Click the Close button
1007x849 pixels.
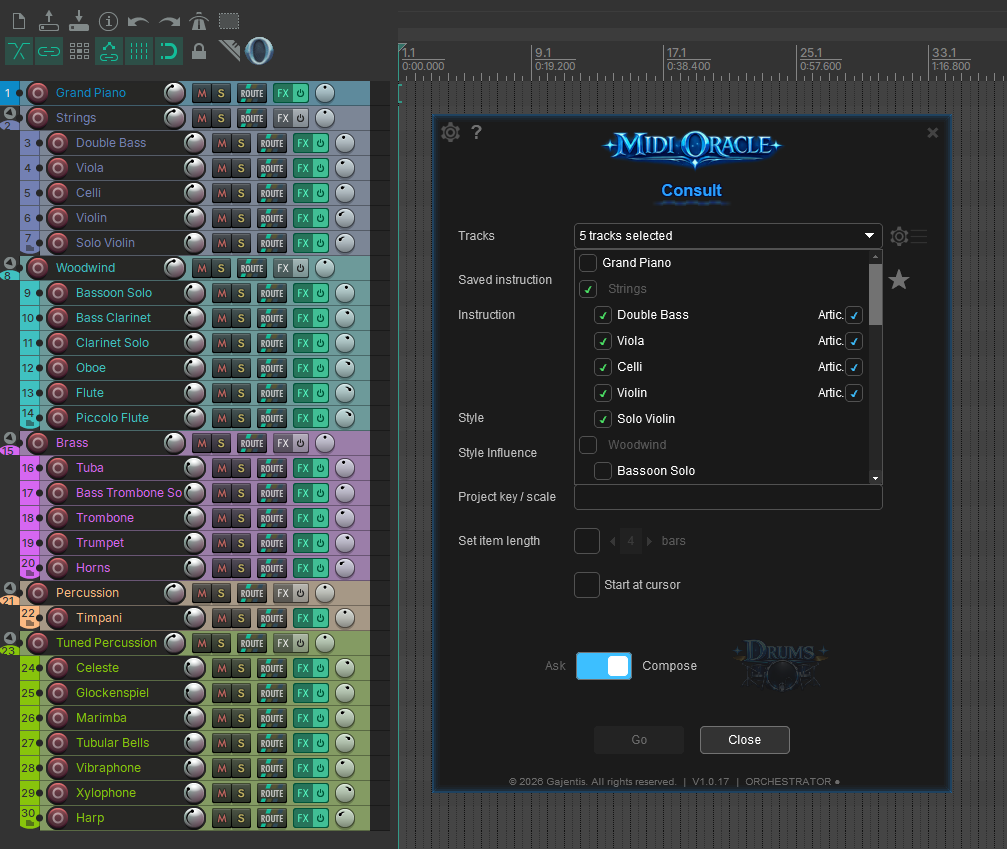pyautogui.click(x=744, y=740)
